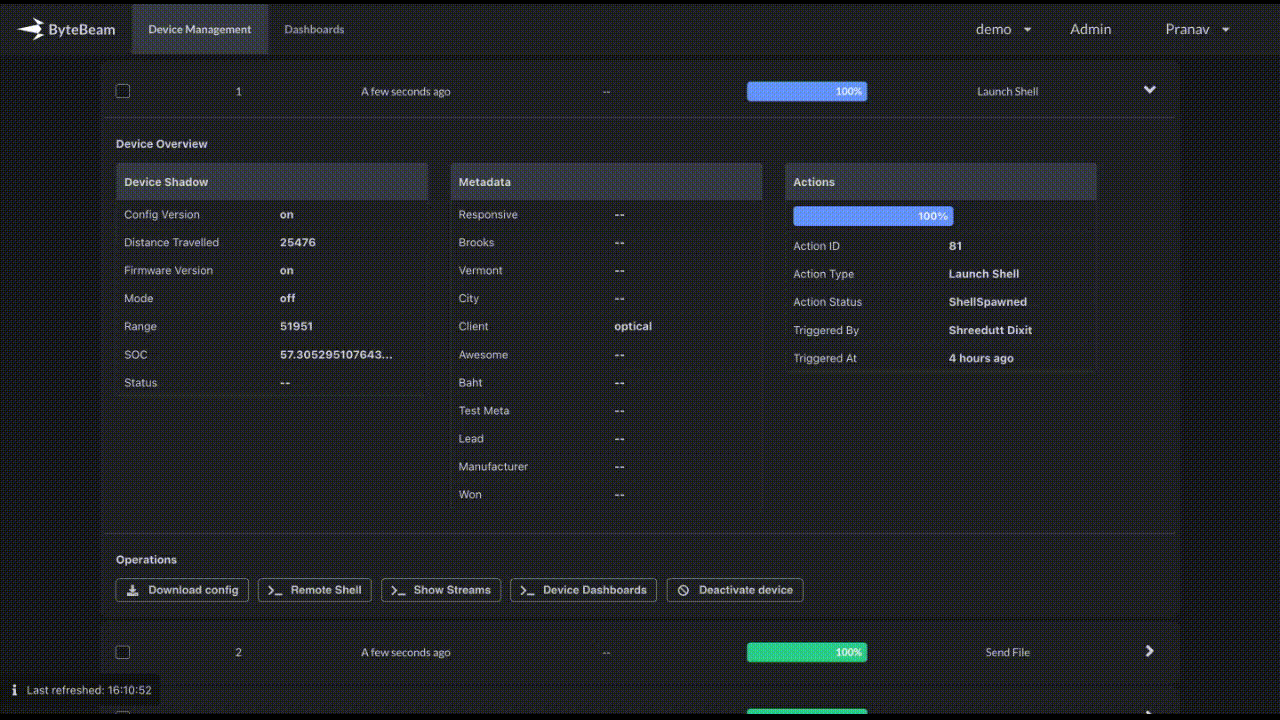Click the Action Type value Launch Shell
Viewport: 1280px width, 720px height.
click(984, 274)
